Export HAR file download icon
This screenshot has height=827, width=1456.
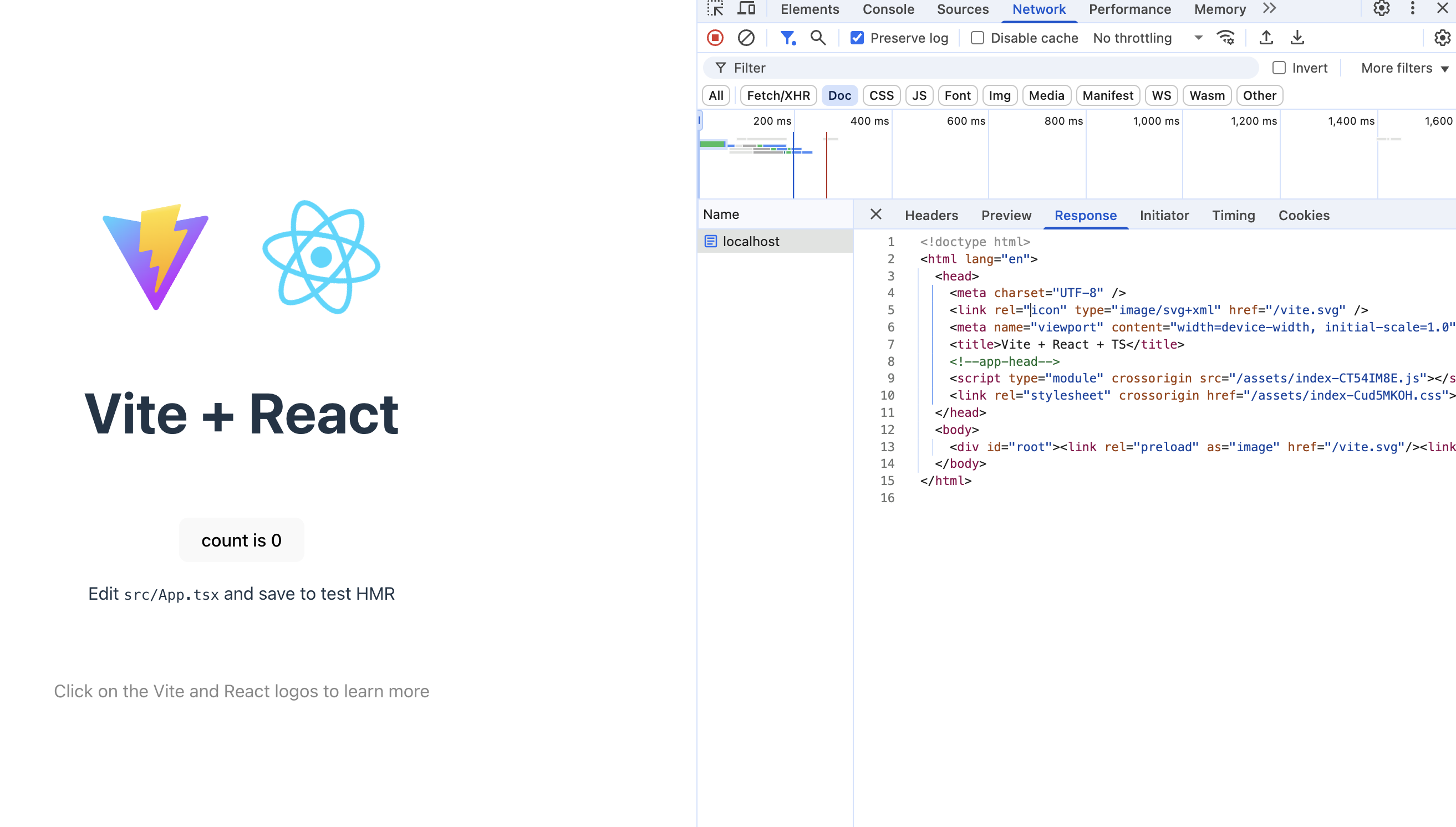(x=1297, y=38)
